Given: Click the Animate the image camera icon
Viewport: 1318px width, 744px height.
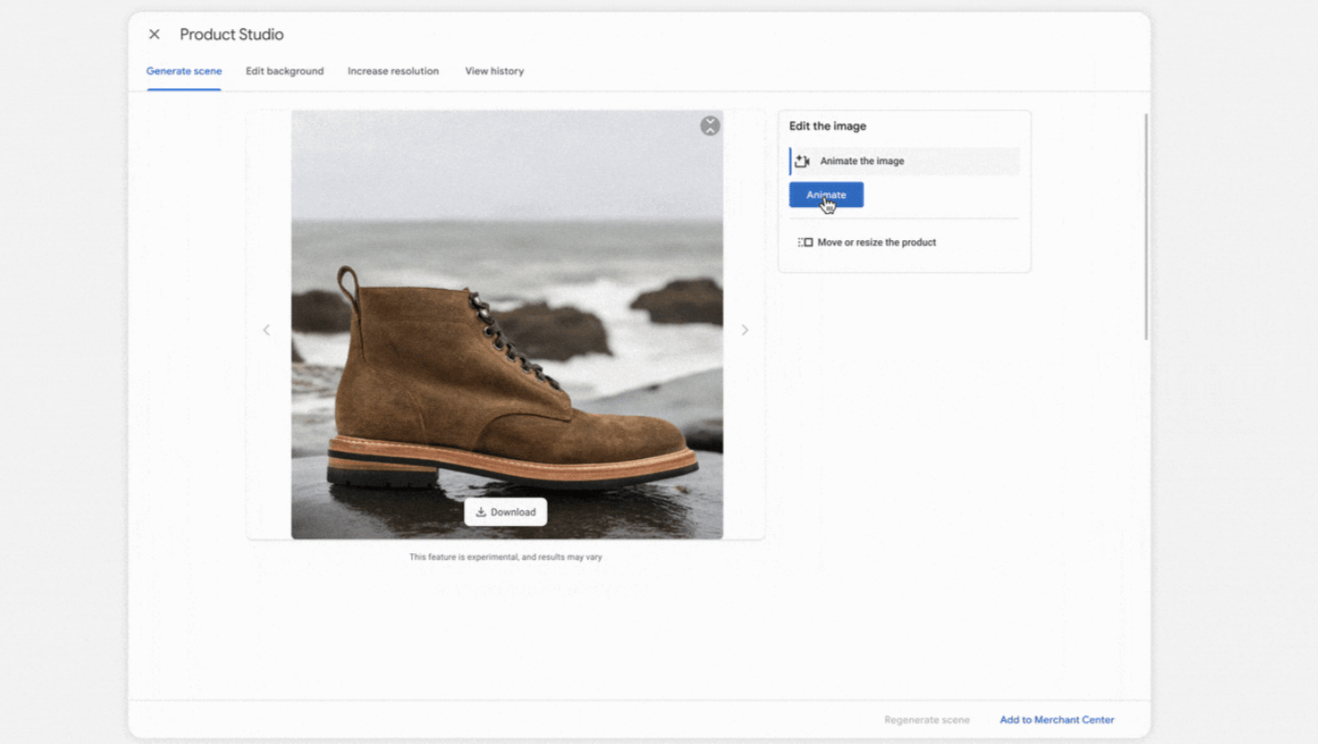Looking at the screenshot, I should pyautogui.click(x=802, y=161).
